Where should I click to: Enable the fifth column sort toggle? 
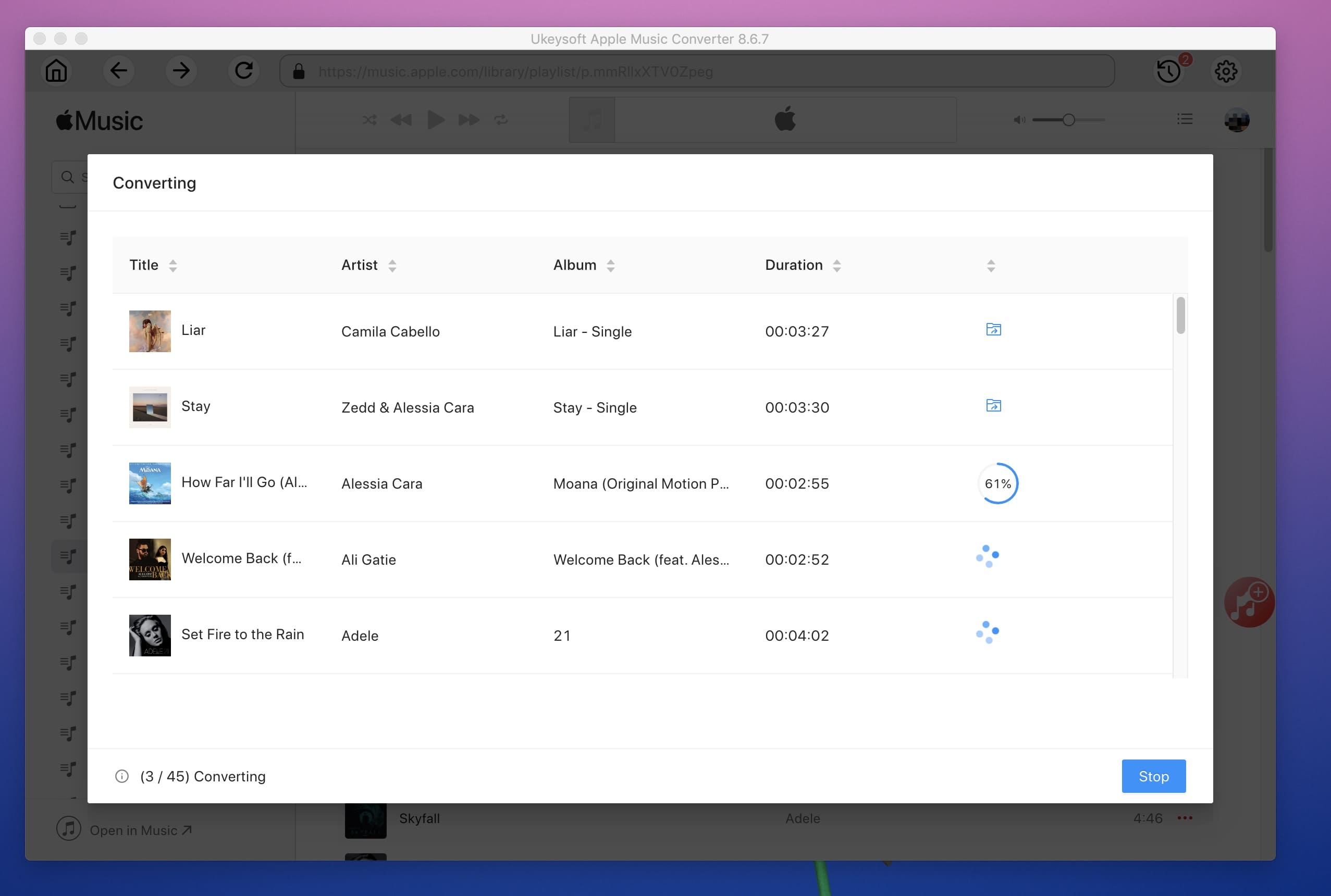[x=990, y=264]
